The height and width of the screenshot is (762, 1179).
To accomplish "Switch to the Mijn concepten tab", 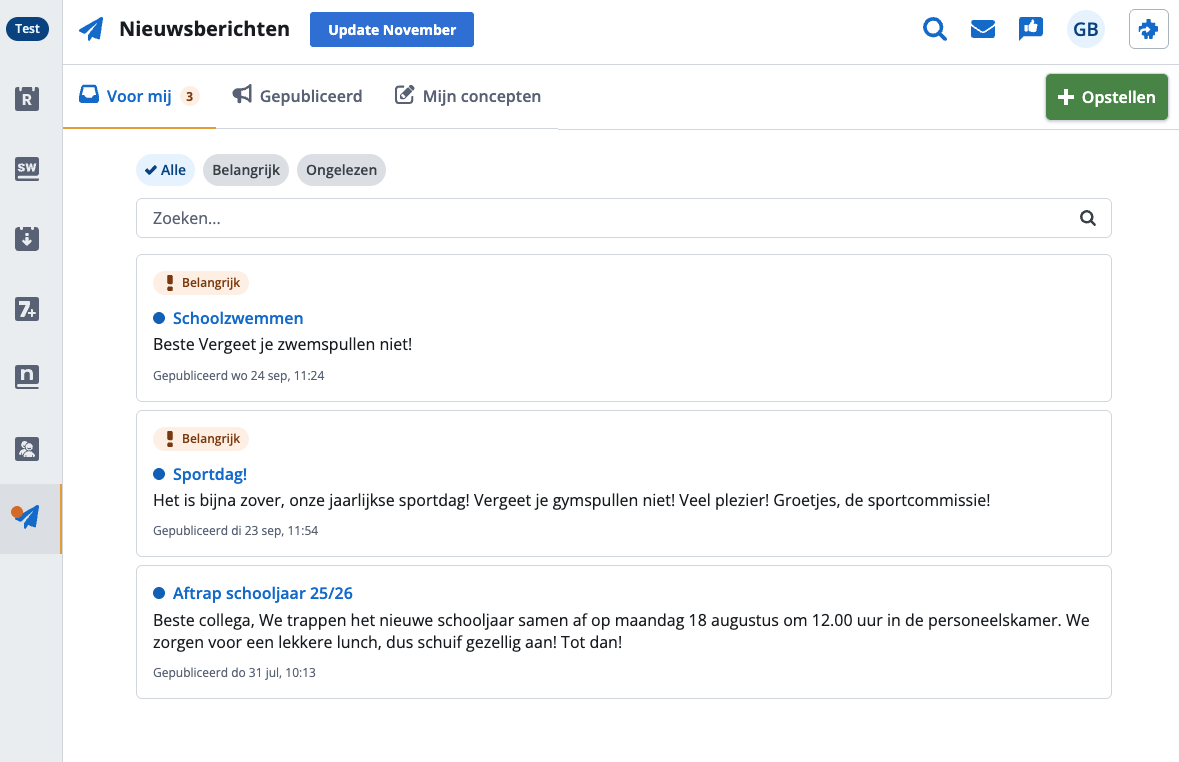I will click(x=468, y=96).
